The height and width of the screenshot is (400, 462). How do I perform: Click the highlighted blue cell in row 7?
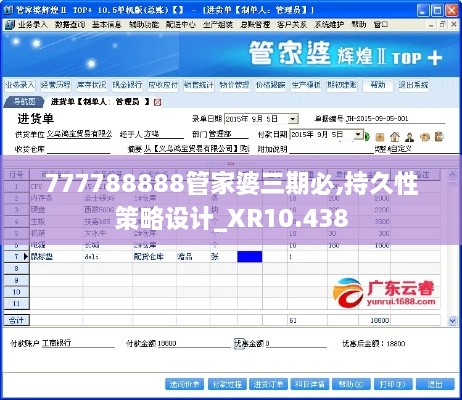(250, 257)
